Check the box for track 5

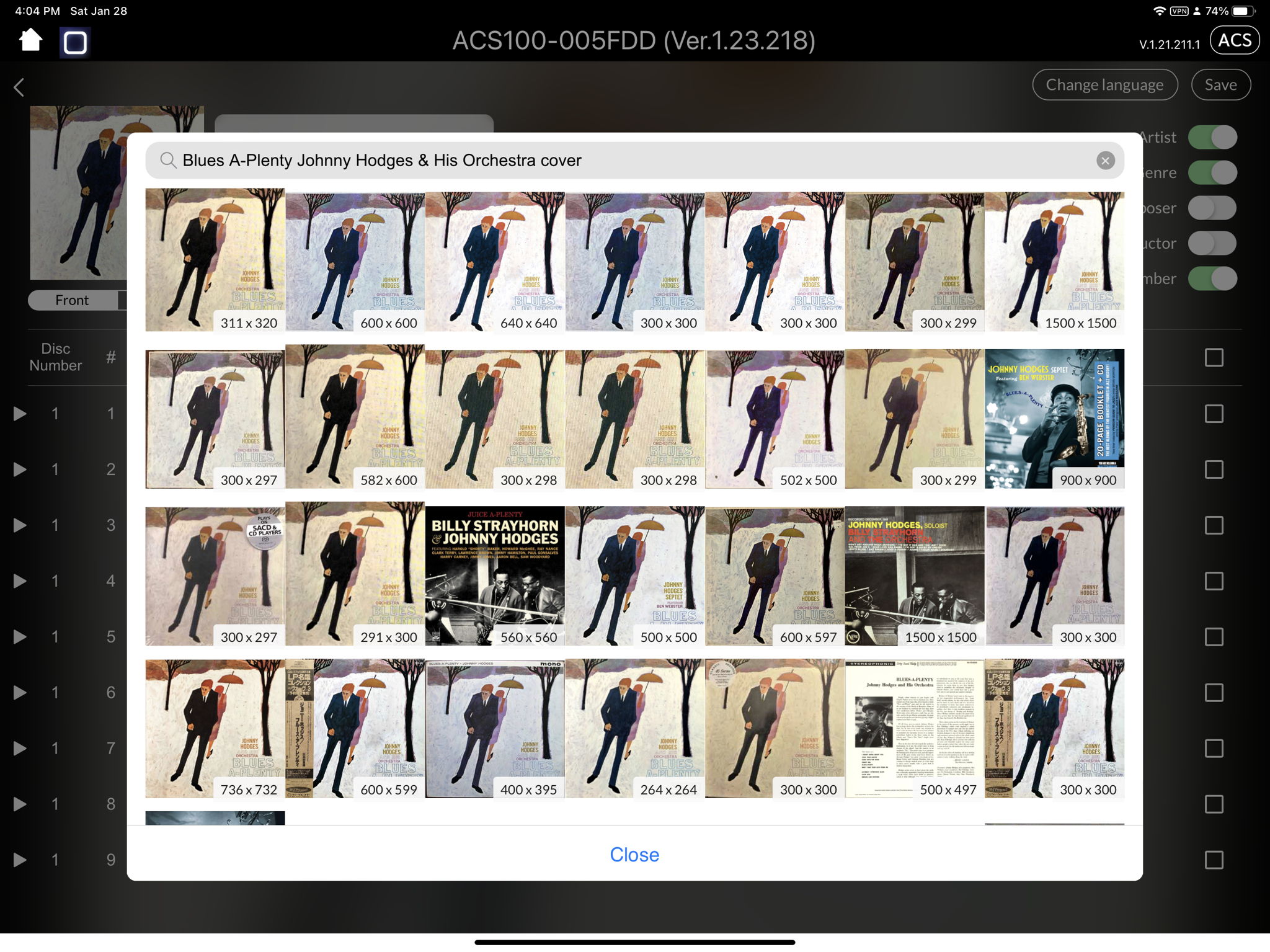[1214, 637]
